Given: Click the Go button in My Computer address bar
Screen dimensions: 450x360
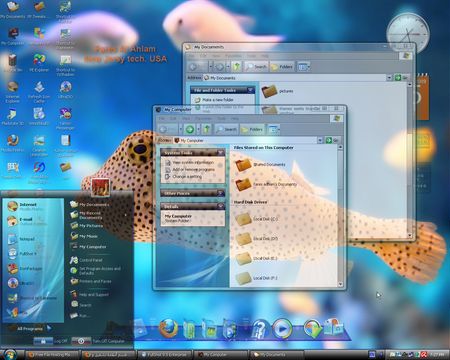Looking at the screenshot, I should click(332, 140).
